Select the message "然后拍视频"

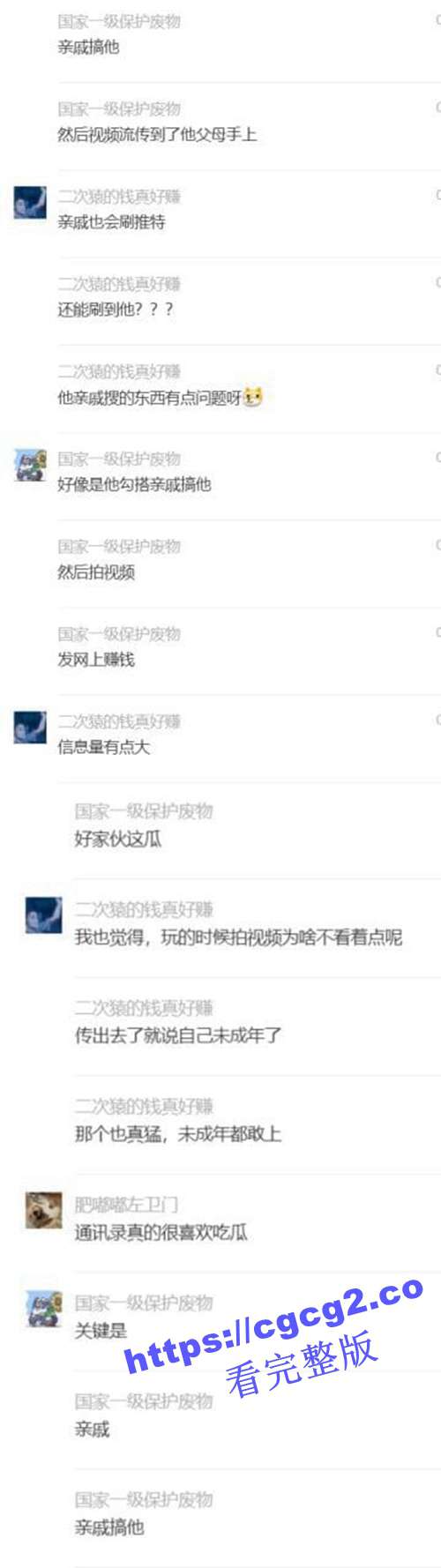(x=96, y=571)
